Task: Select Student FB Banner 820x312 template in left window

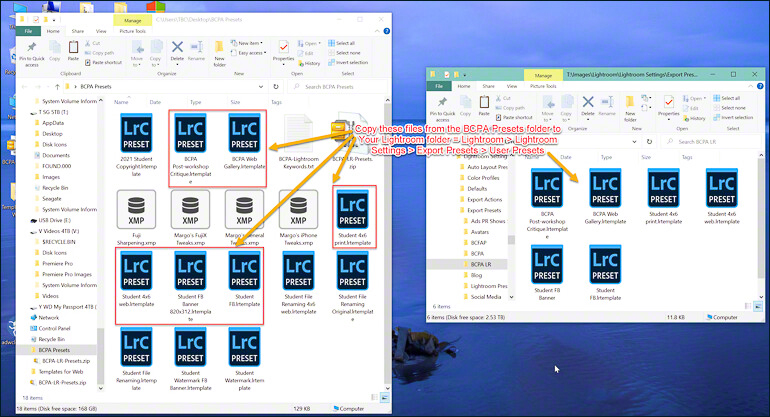Action: click(x=191, y=286)
